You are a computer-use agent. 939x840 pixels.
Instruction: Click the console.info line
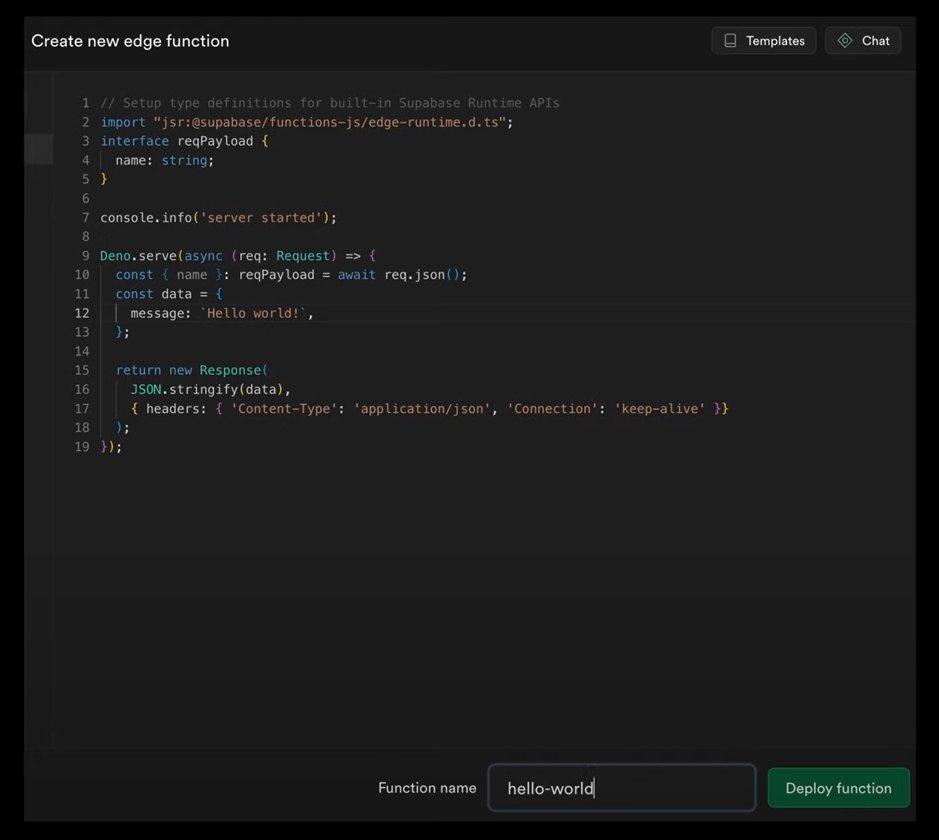(x=219, y=218)
